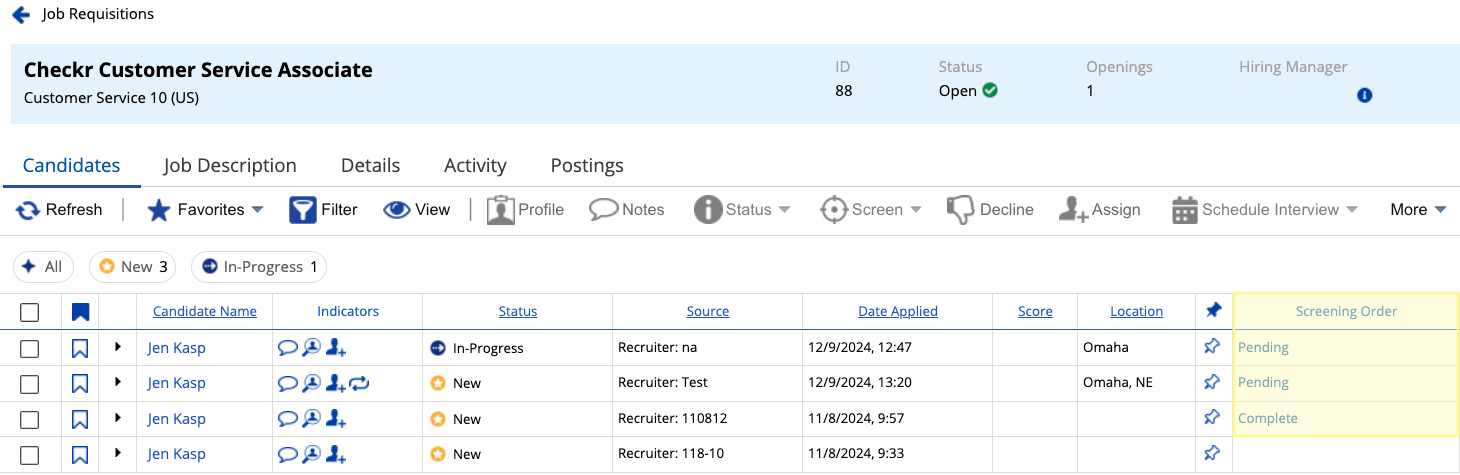Sort by Candidate Name column

pyautogui.click(x=205, y=311)
